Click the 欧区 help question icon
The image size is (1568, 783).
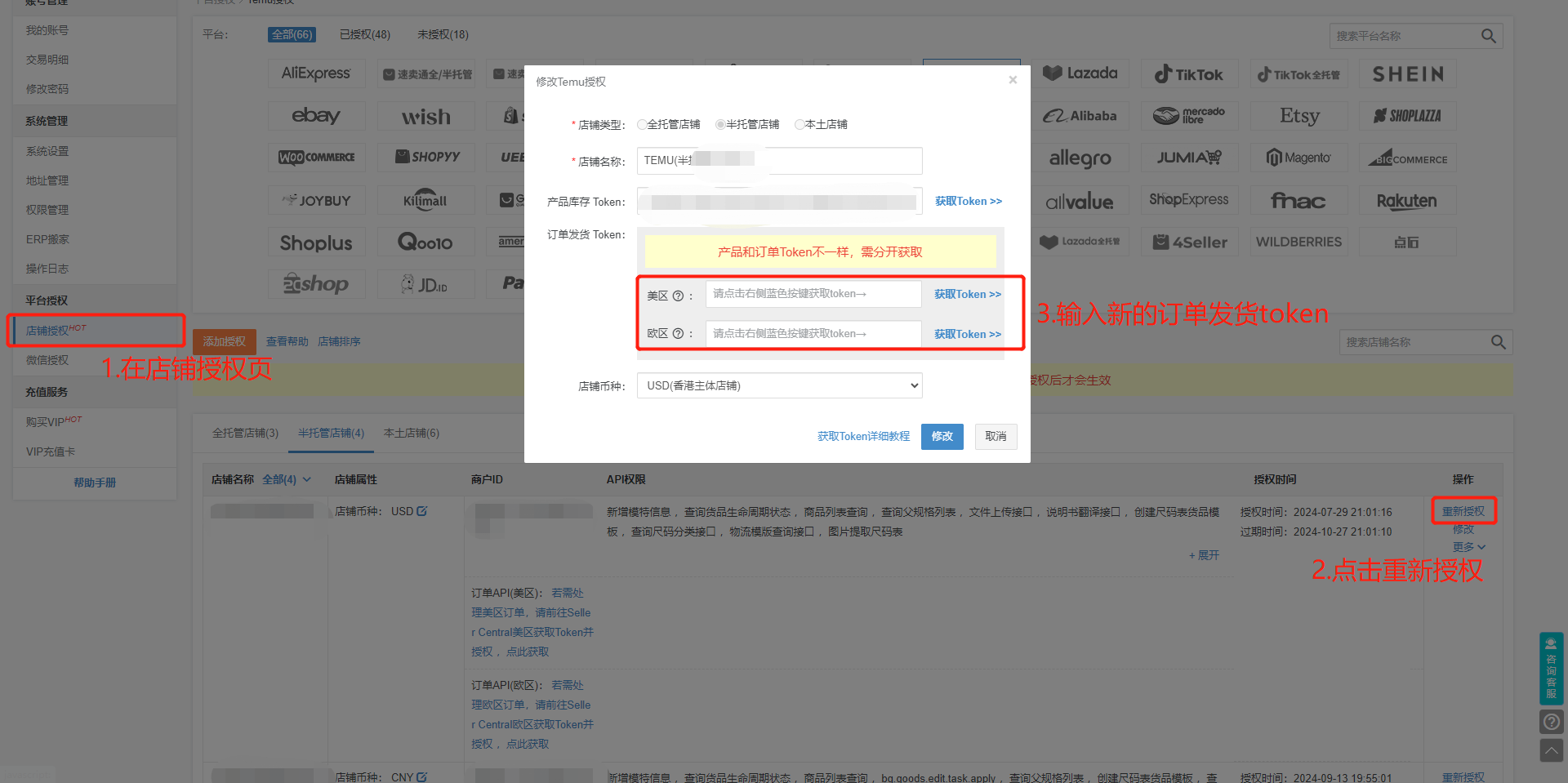click(678, 333)
